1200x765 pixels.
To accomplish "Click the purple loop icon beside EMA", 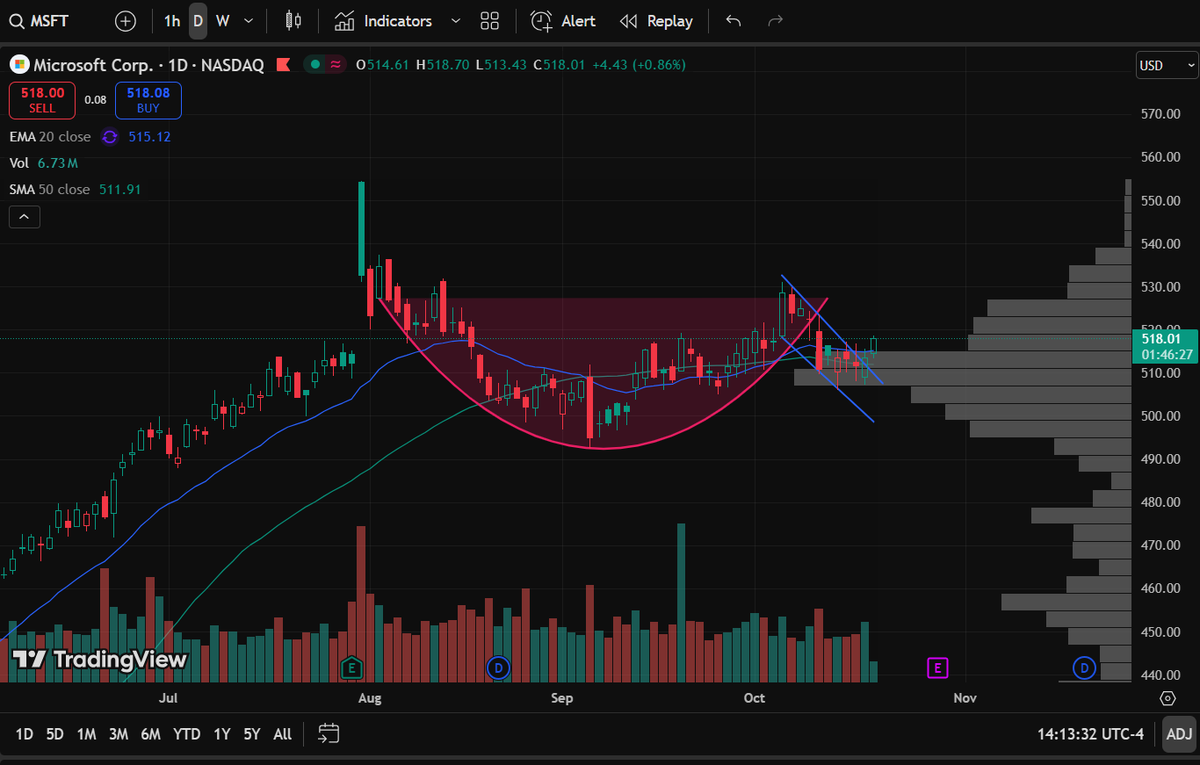I will (110, 137).
